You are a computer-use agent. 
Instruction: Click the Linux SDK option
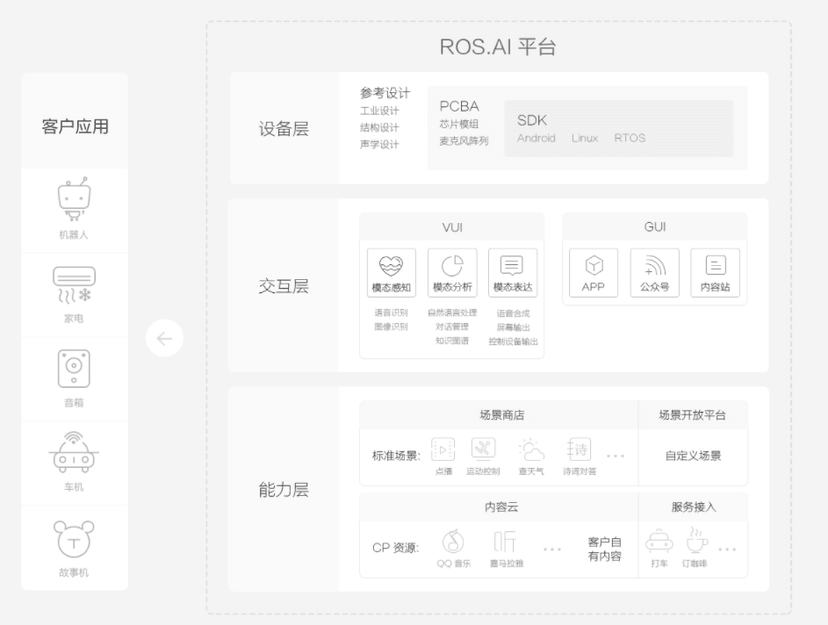[585, 138]
